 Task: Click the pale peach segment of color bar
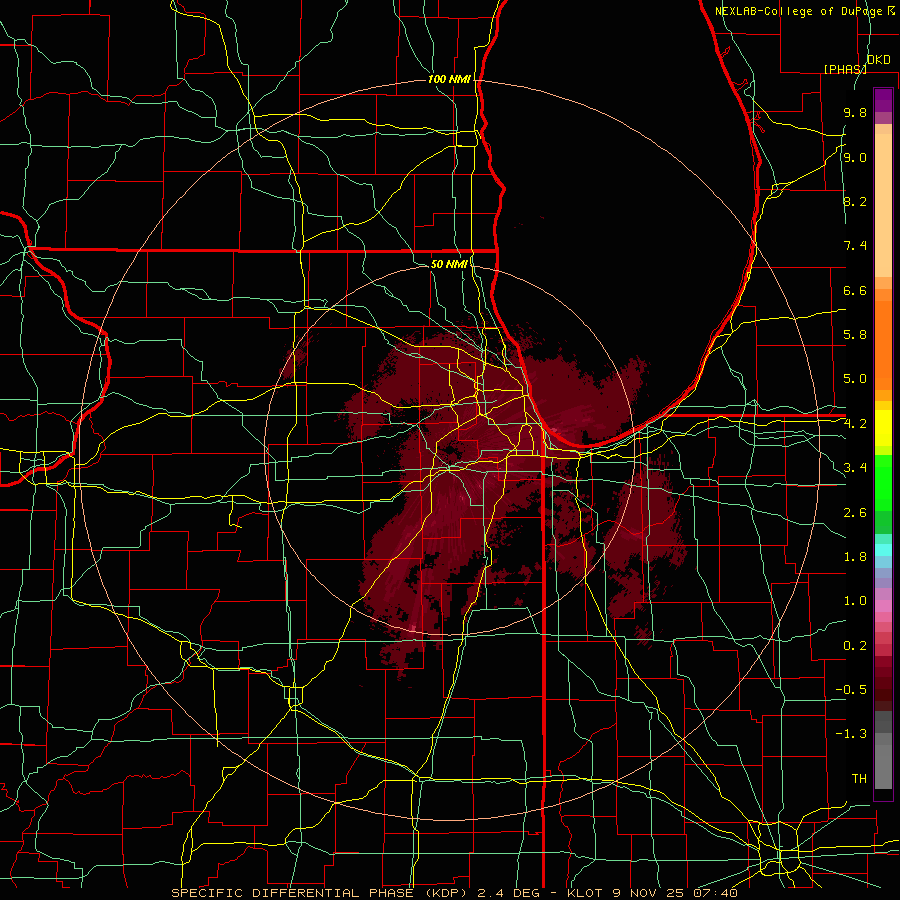pyautogui.click(x=883, y=205)
